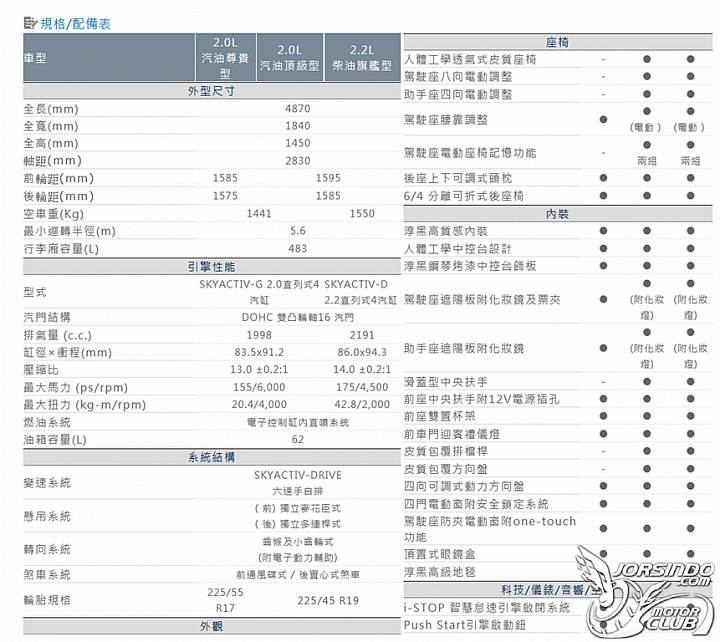
Task: Click the 駕駛座電動座椅記憶功能 row label
Action: [470, 153]
